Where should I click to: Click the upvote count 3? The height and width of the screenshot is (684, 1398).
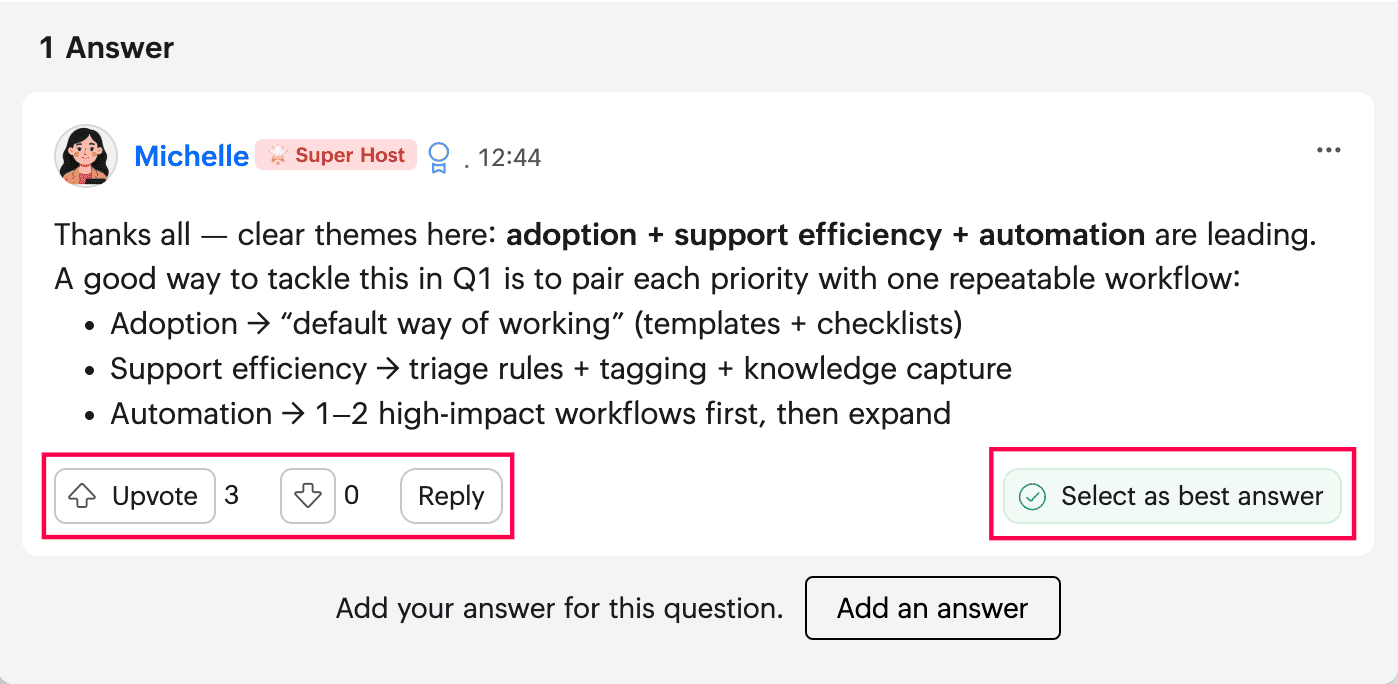coord(232,496)
